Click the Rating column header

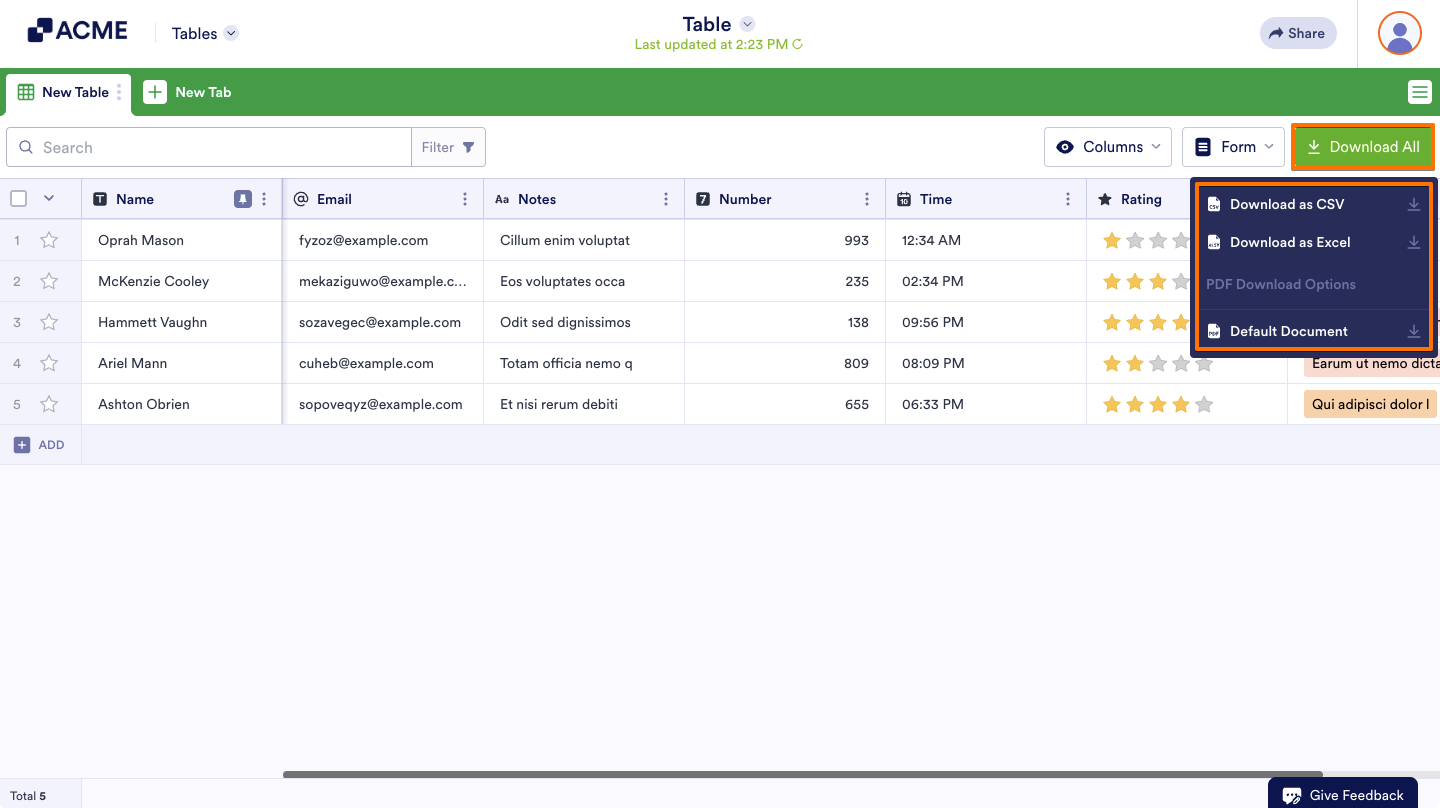point(1141,199)
